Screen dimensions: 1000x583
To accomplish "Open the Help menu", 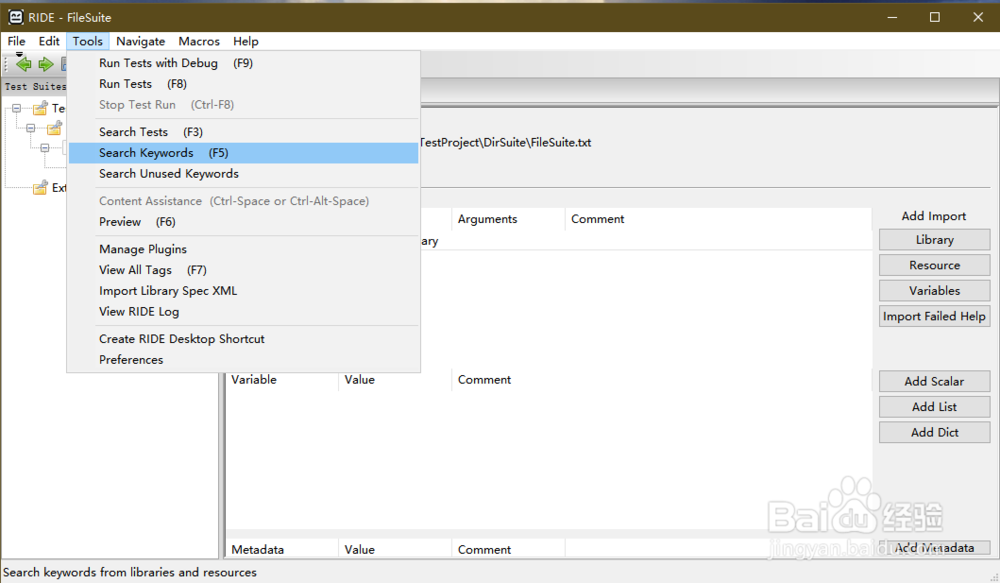I will (246, 41).
